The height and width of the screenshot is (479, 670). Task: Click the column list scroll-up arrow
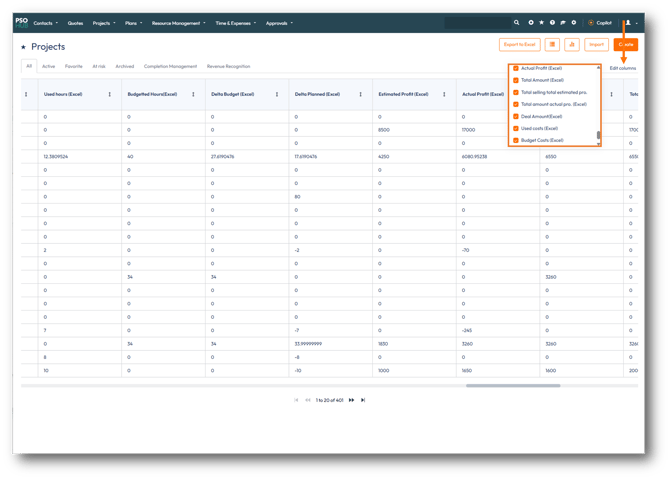point(598,68)
